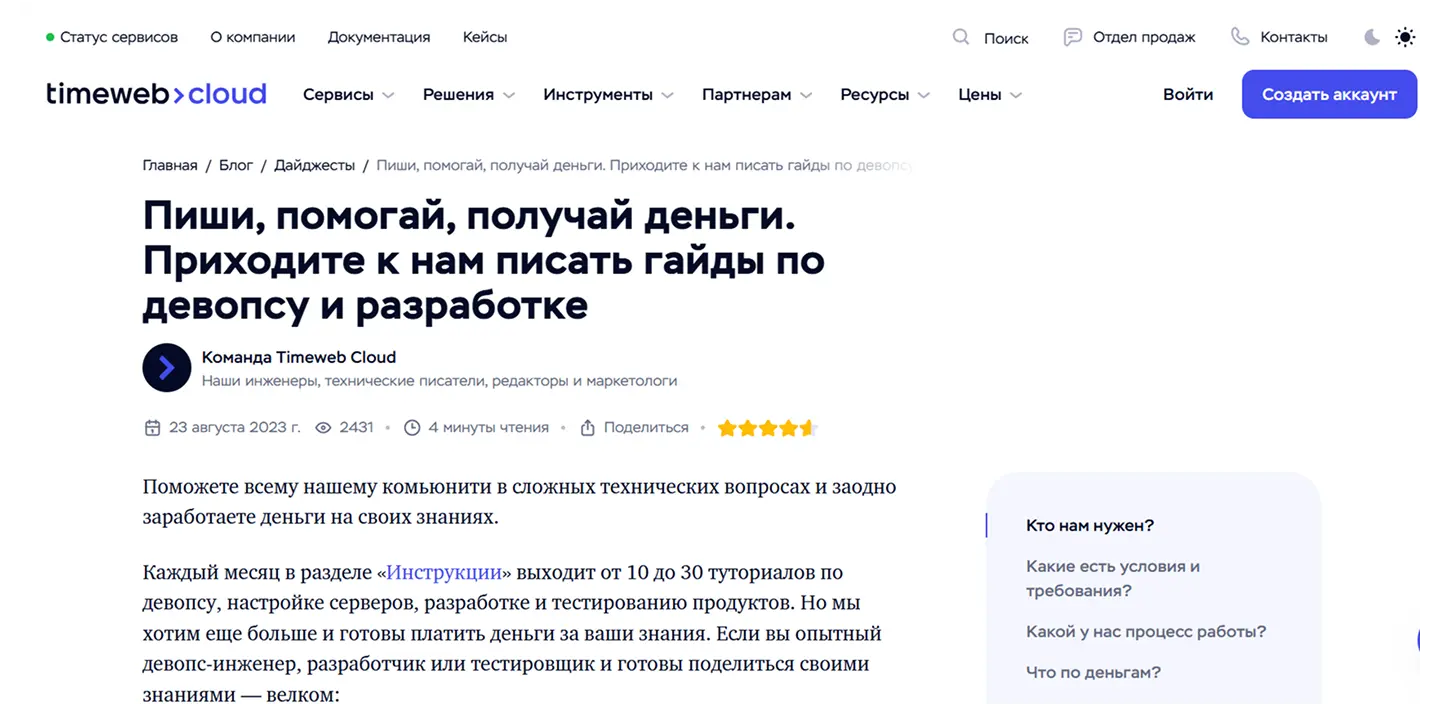Click the timeweb cloud logo
Screen dimensions: 1440x706
point(156,94)
